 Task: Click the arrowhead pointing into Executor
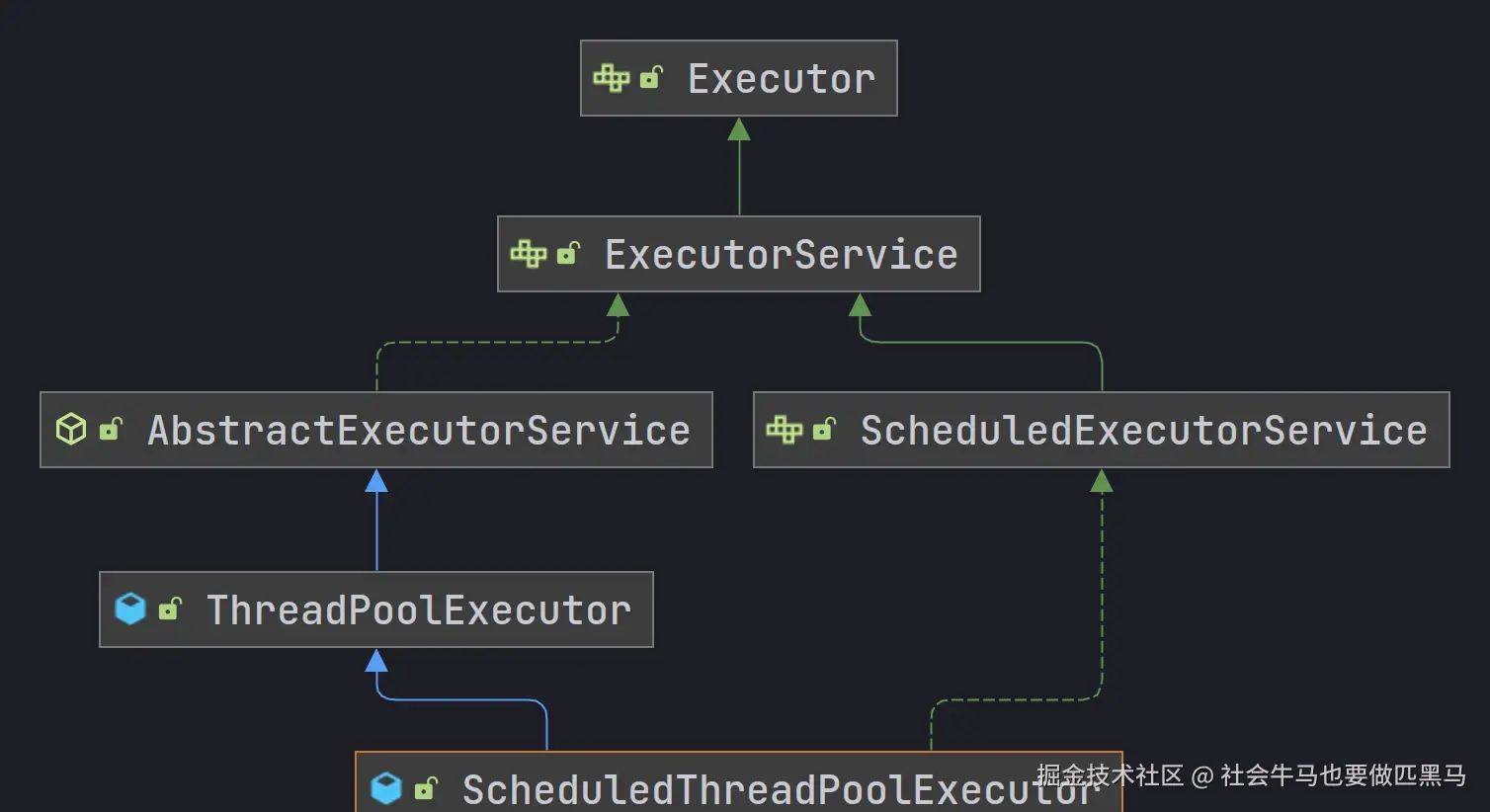(x=739, y=129)
